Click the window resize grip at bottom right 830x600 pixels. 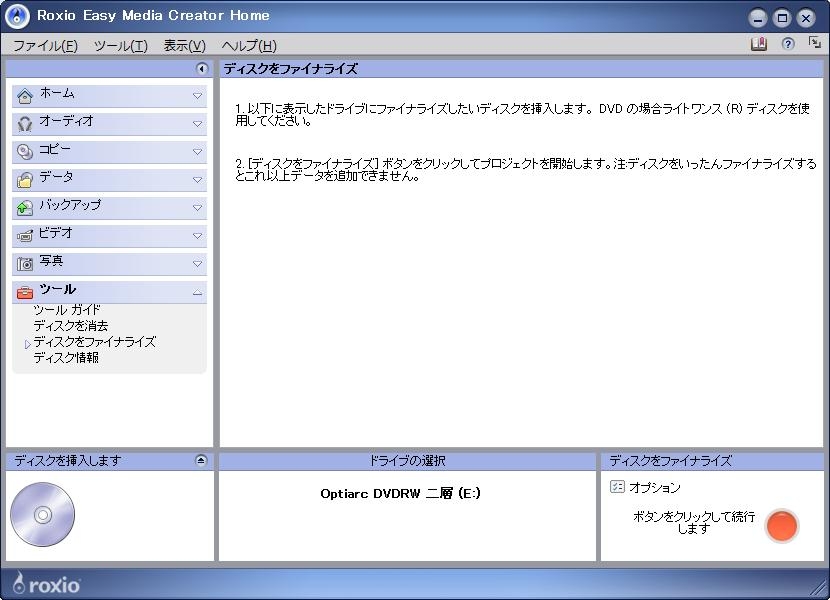pyautogui.click(x=819, y=589)
